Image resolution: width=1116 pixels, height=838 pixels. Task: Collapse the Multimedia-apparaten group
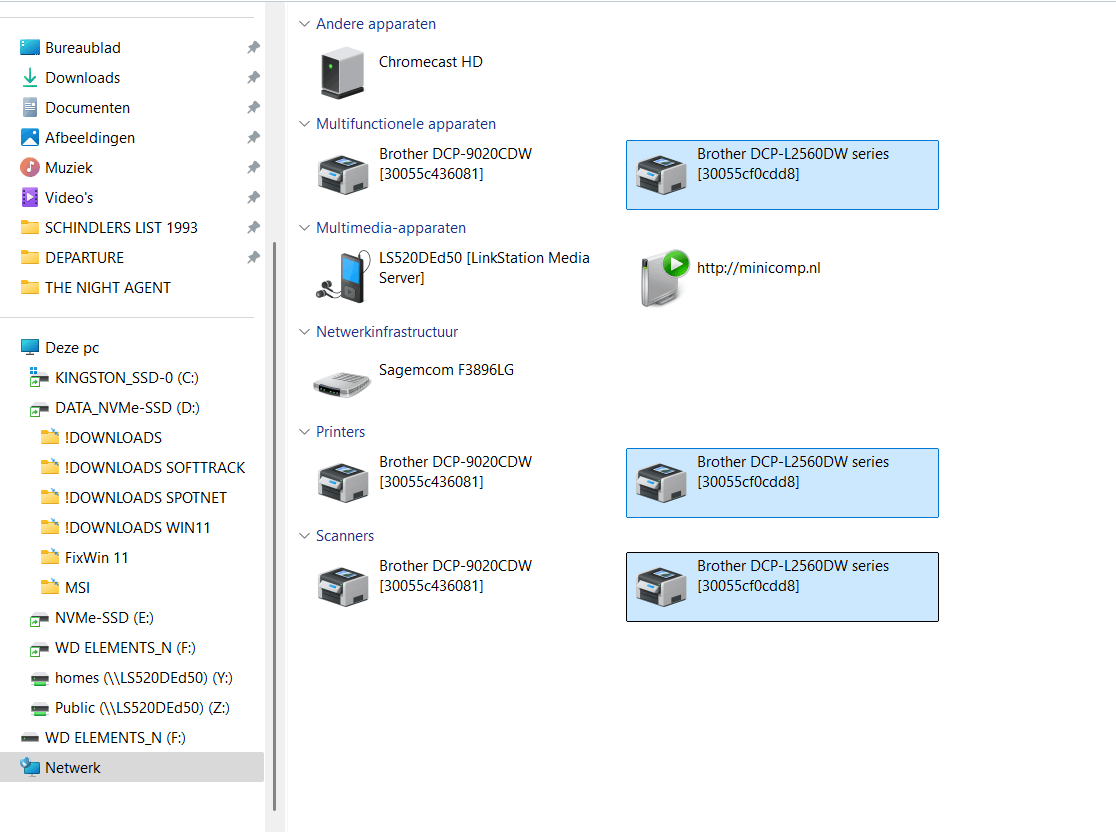point(304,228)
